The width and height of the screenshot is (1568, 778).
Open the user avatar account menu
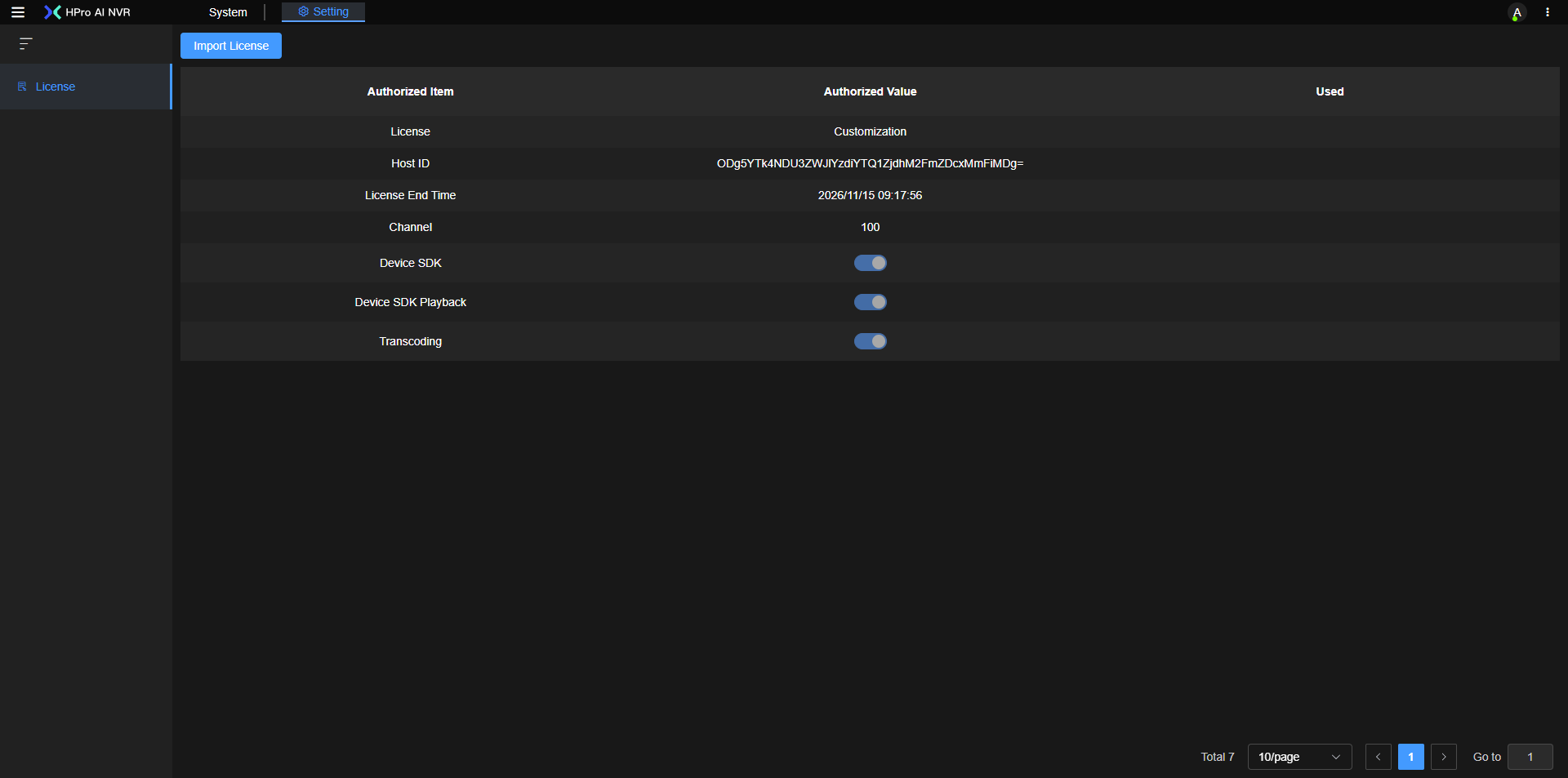(1517, 13)
